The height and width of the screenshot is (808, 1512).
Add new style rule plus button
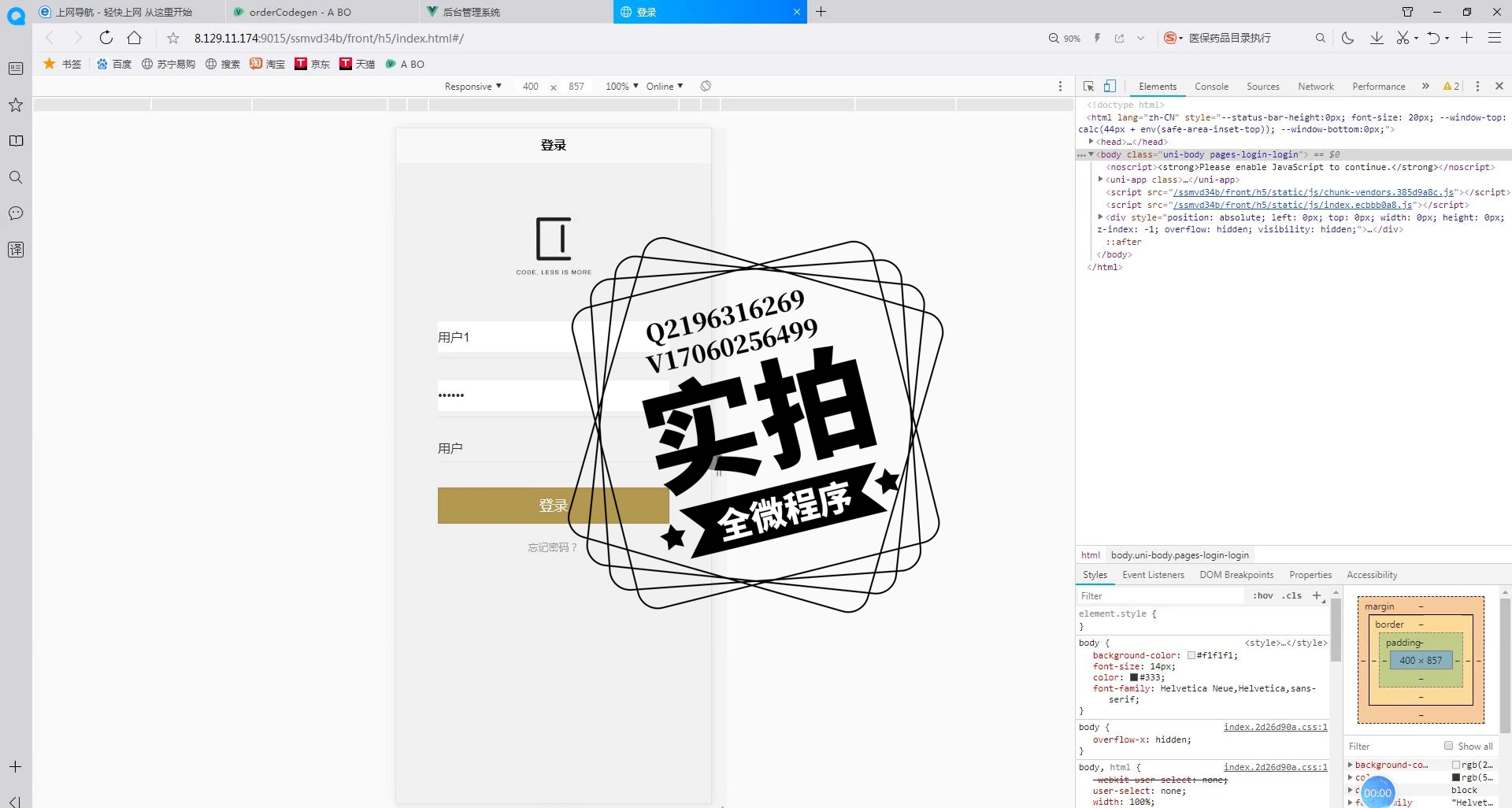(1317, 596)
